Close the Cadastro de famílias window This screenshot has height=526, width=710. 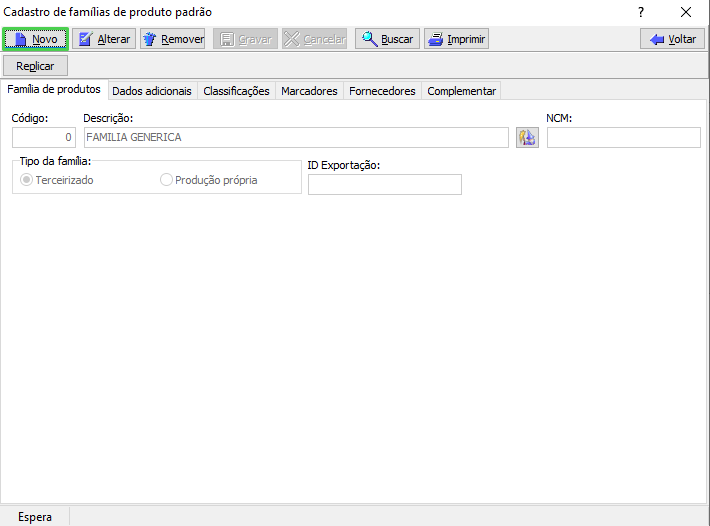point(686,12)
